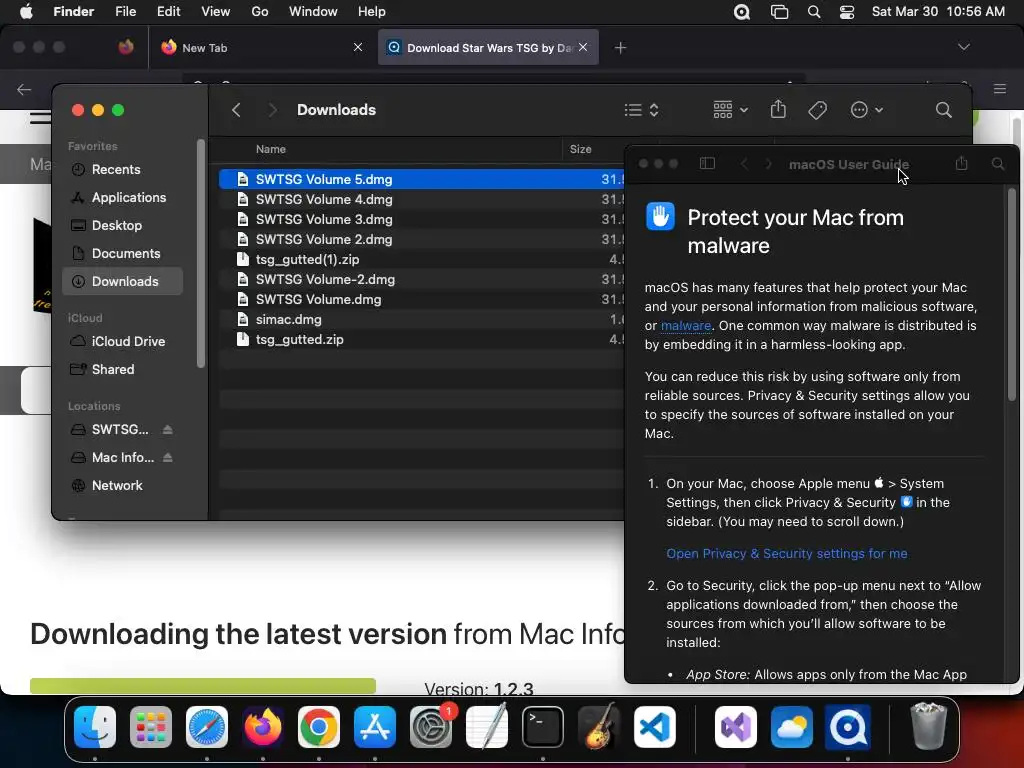Open System Settings in the Dock
This screenshot has width=1024, height=768.
(431, 727)
